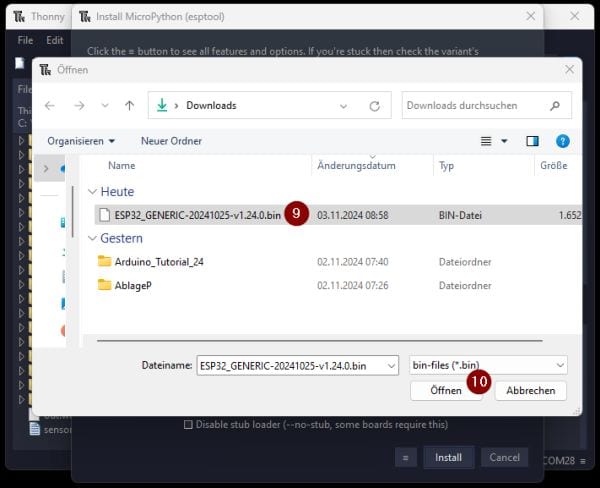Click the Abbrechen button

pyautogui.click(x=530, y=391)
